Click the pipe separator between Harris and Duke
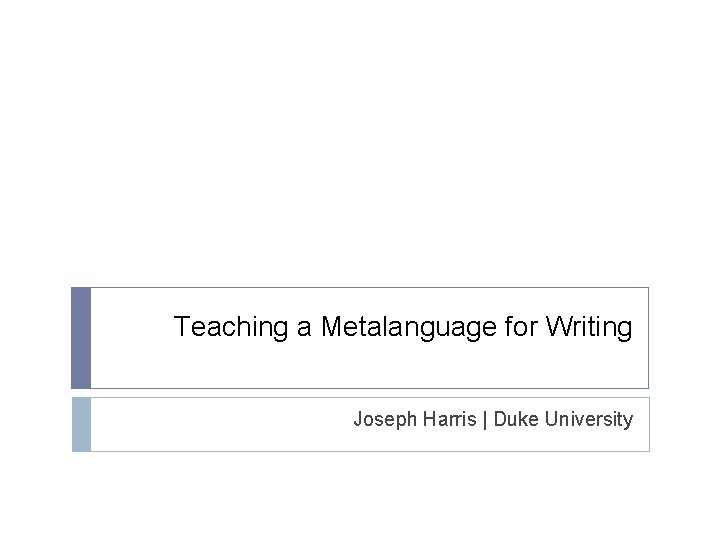Image resolution: width=720 pixels, height=540 pixels. pyautogui.click(x=486, y=420)
